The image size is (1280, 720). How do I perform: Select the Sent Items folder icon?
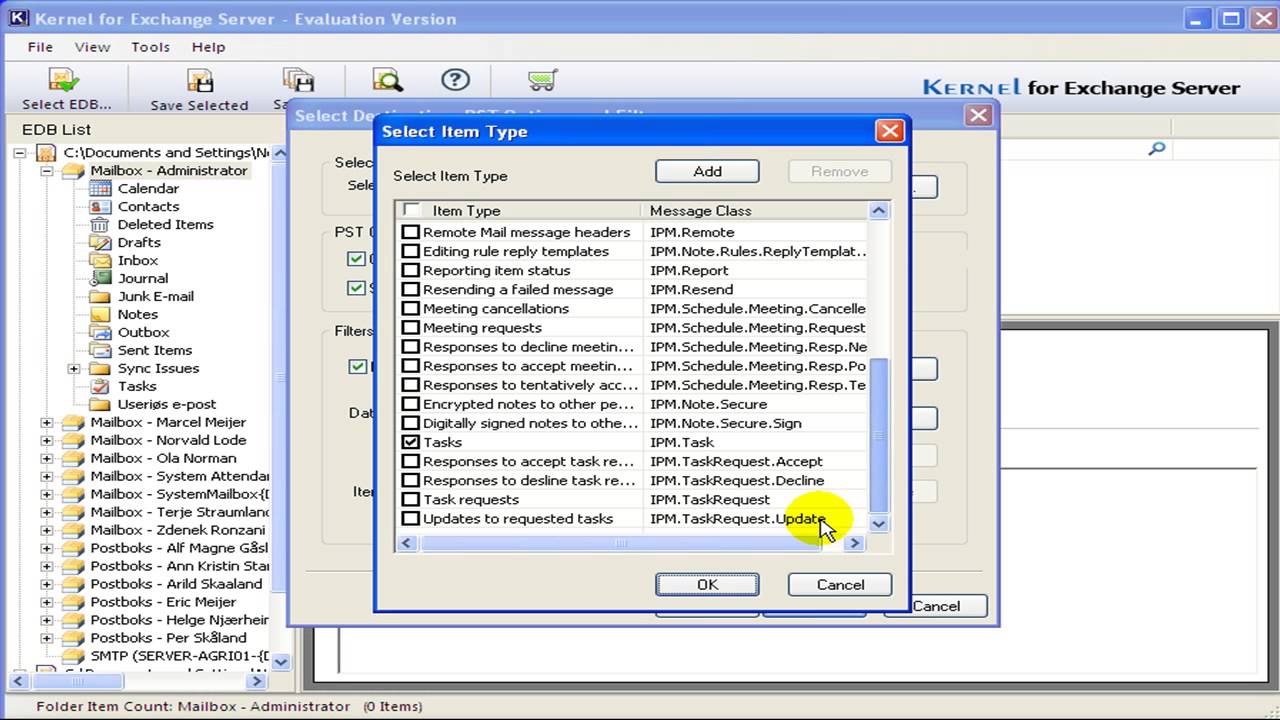pos(100,350)
